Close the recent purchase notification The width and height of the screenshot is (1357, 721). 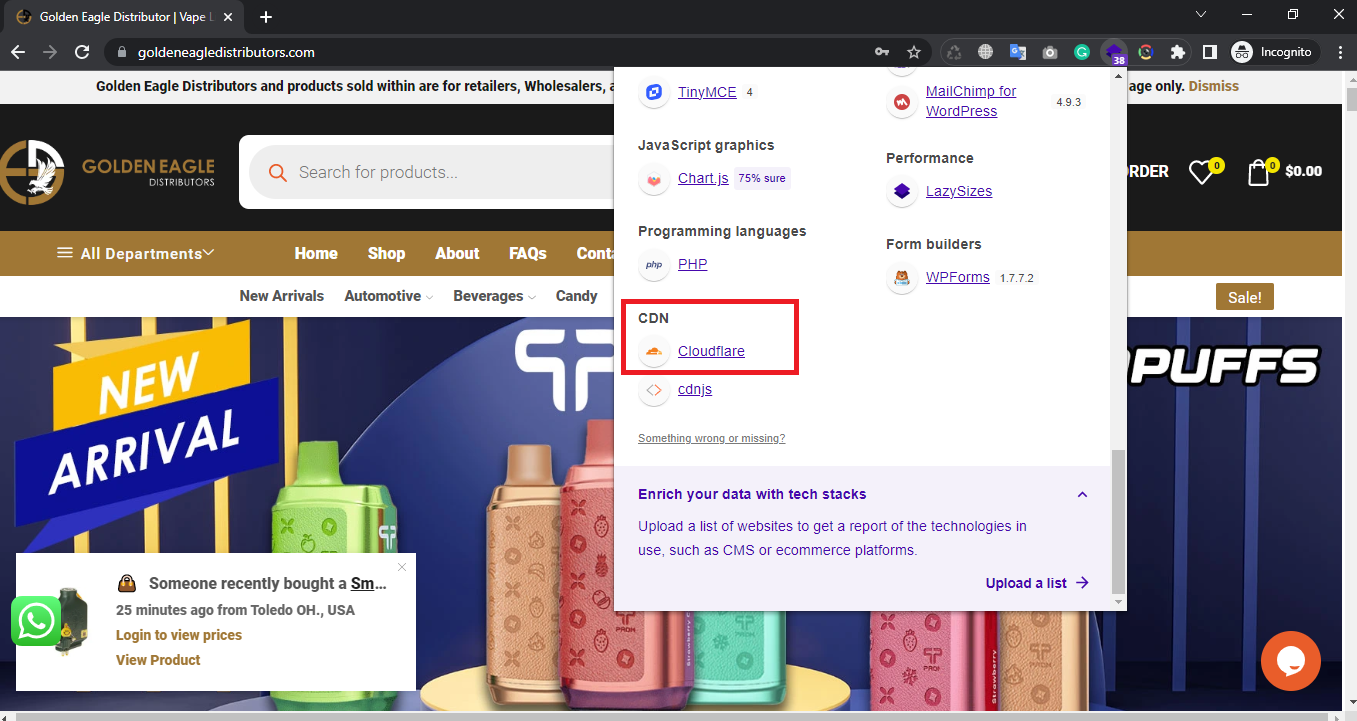click(402, 567)
